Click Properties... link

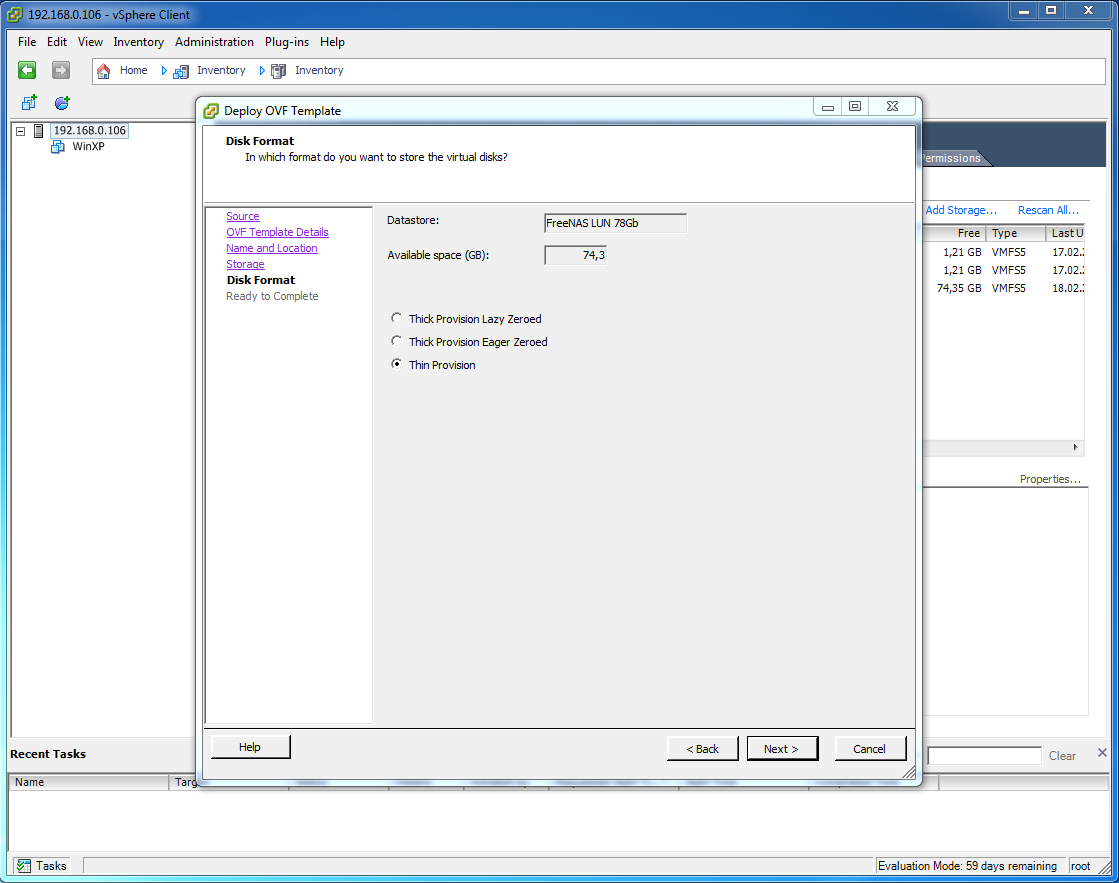click(x=1050, y=479)
